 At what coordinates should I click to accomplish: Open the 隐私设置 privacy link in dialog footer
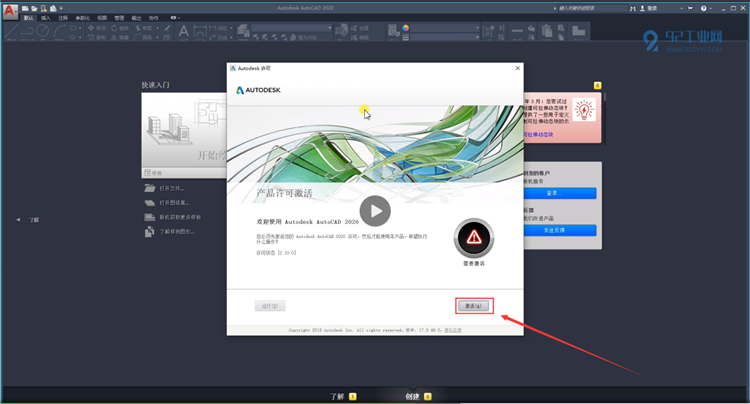(x=452, y=330)
